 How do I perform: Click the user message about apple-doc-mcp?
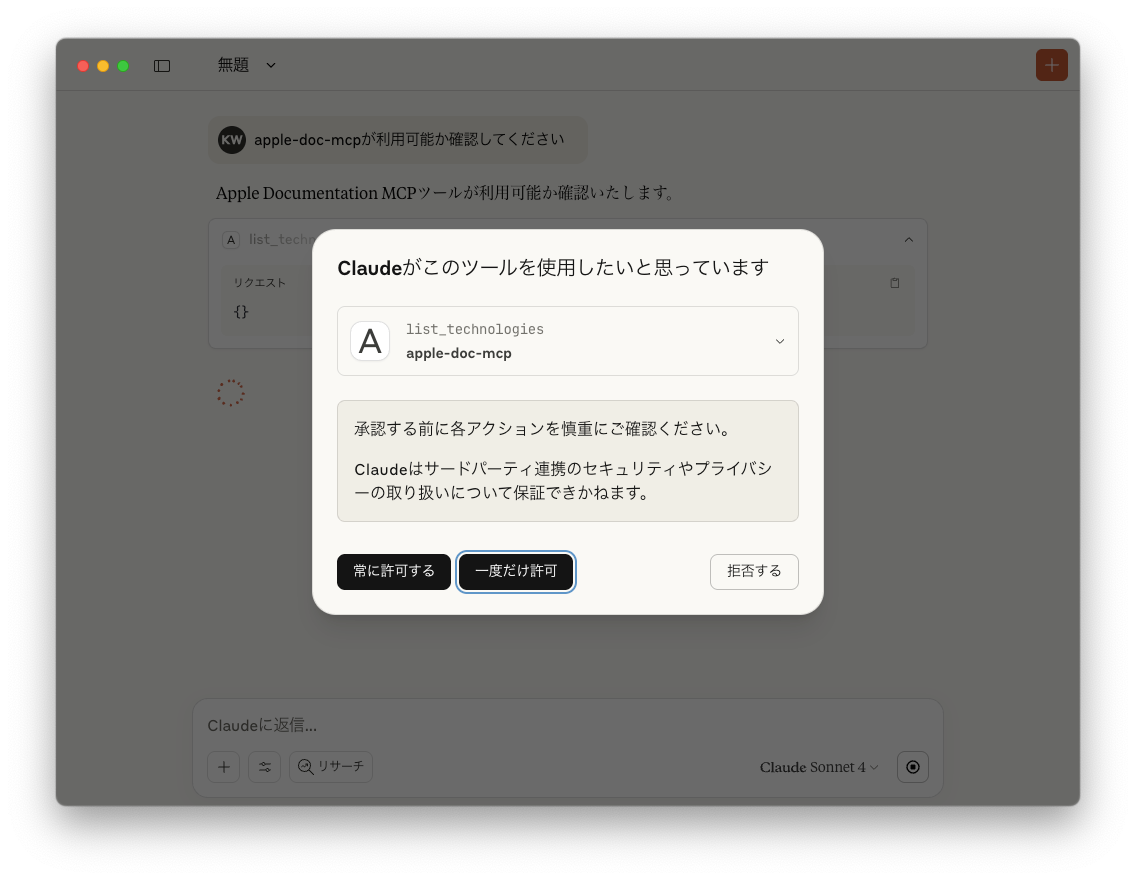tap(398, 140)
